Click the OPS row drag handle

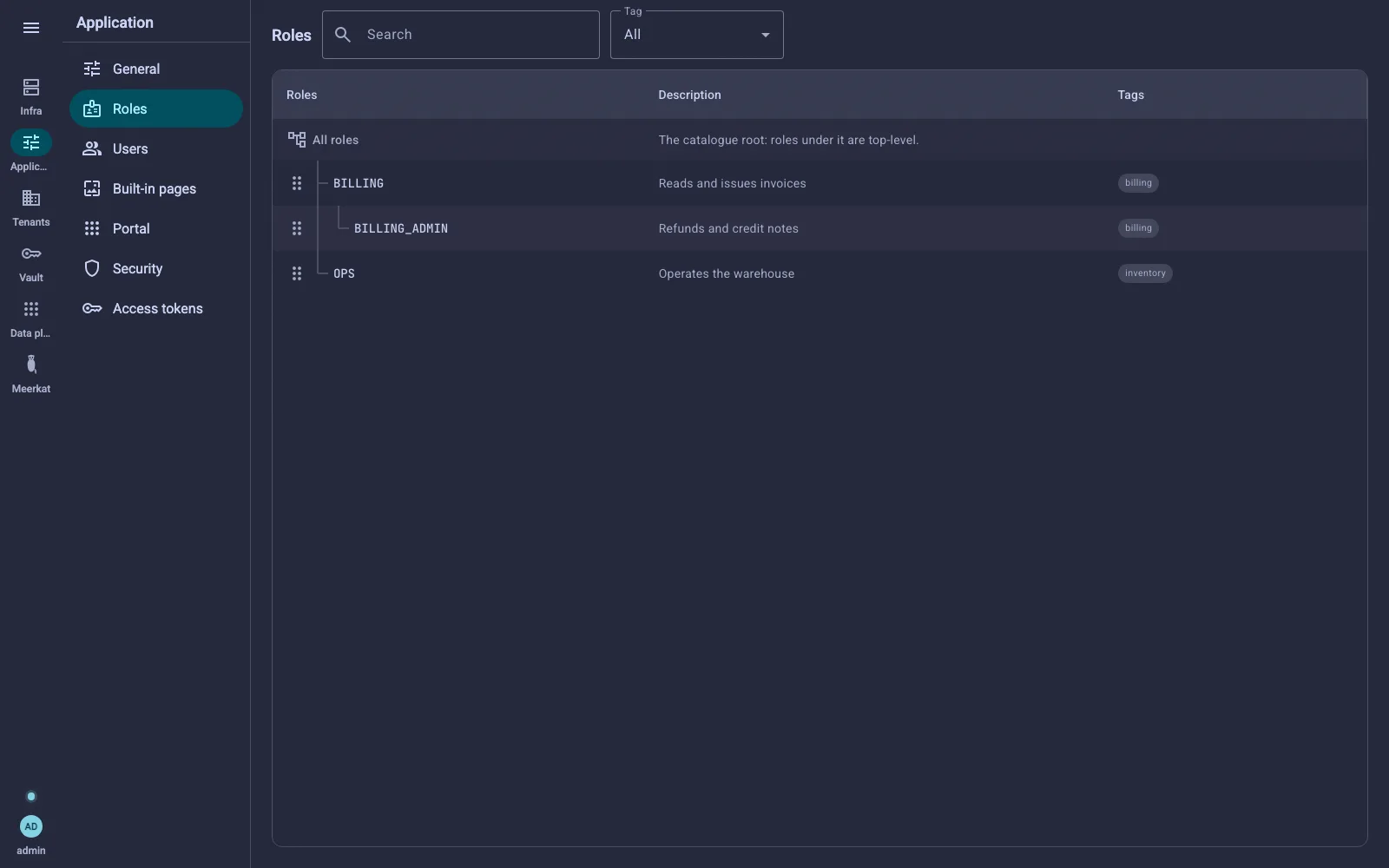pyautogui.click(x=297, y=273)
